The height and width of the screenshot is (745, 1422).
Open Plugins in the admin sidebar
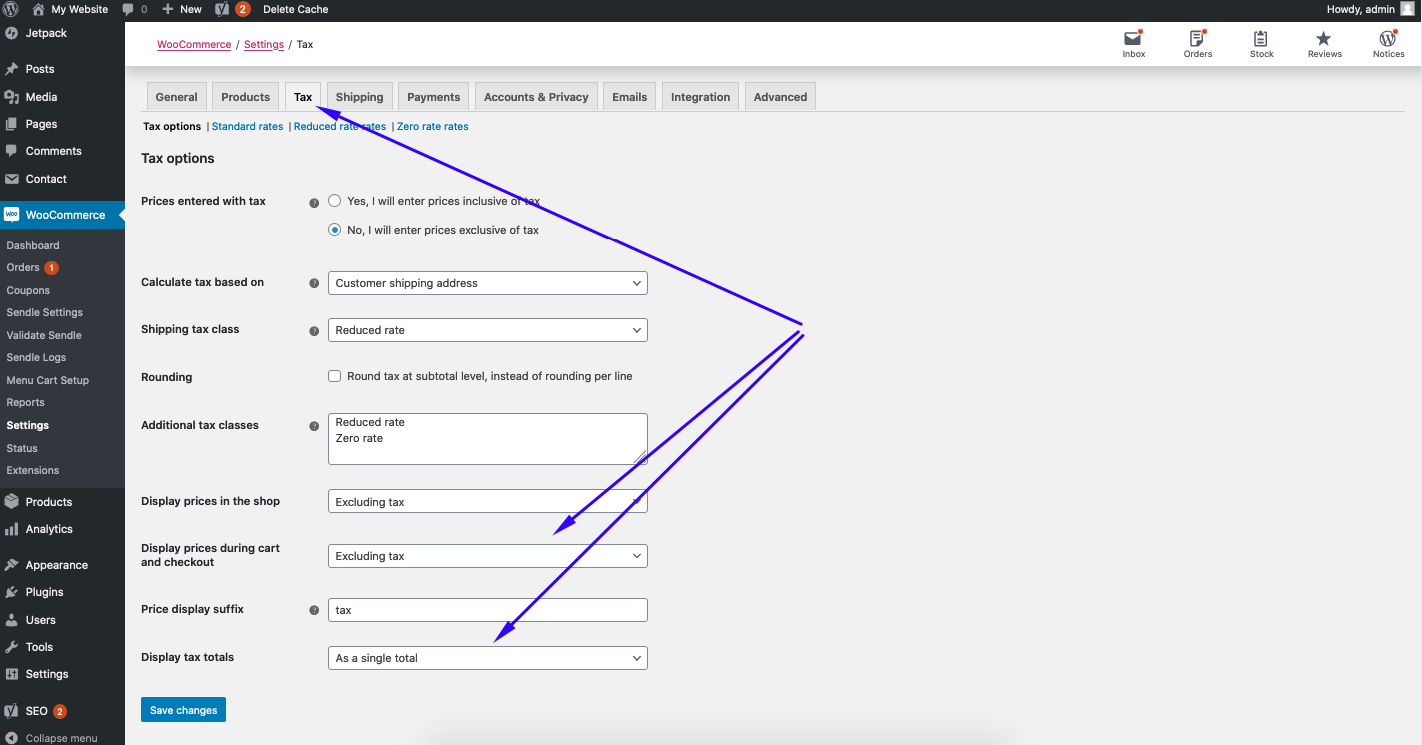pos(44,592)
